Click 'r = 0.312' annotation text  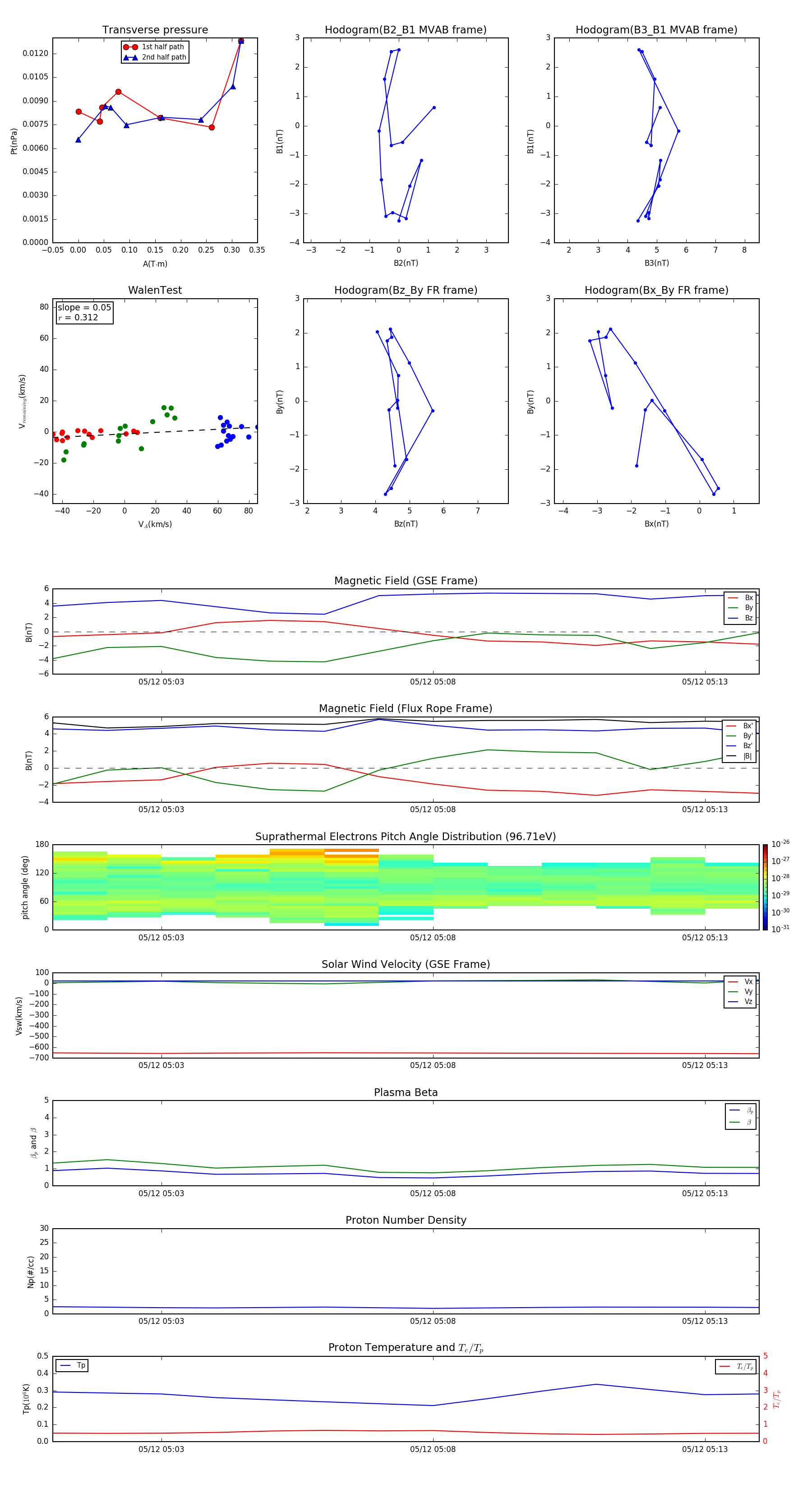pyautogui.click(x=78, y=317)
